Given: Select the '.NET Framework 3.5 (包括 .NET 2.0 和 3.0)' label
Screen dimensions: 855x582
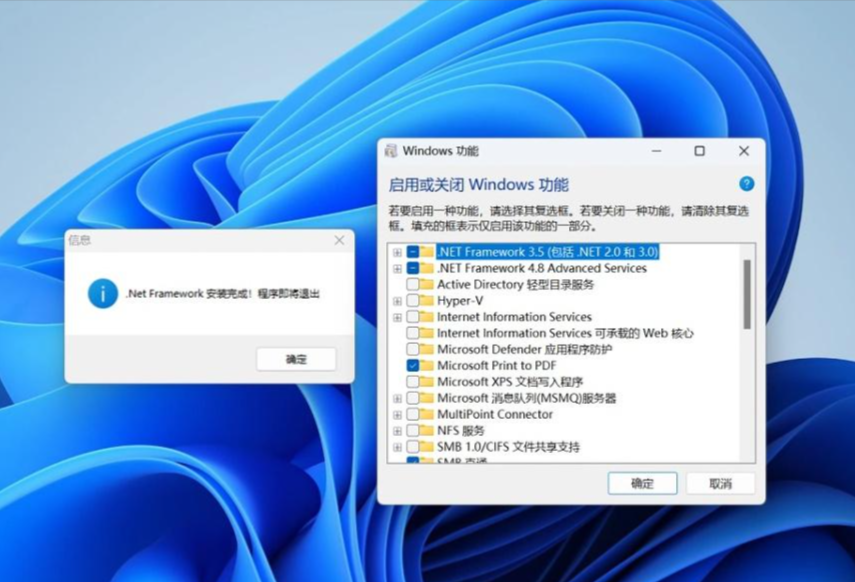Looking at the screenshot, I should 547,252.
